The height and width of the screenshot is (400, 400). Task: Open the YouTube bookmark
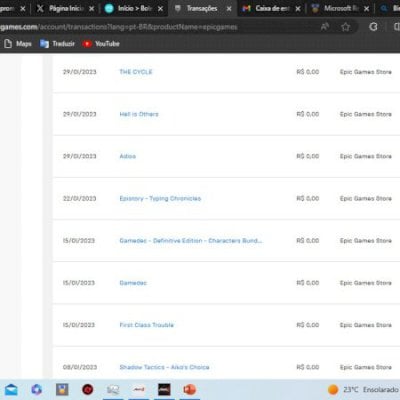[x=101, y=44]
